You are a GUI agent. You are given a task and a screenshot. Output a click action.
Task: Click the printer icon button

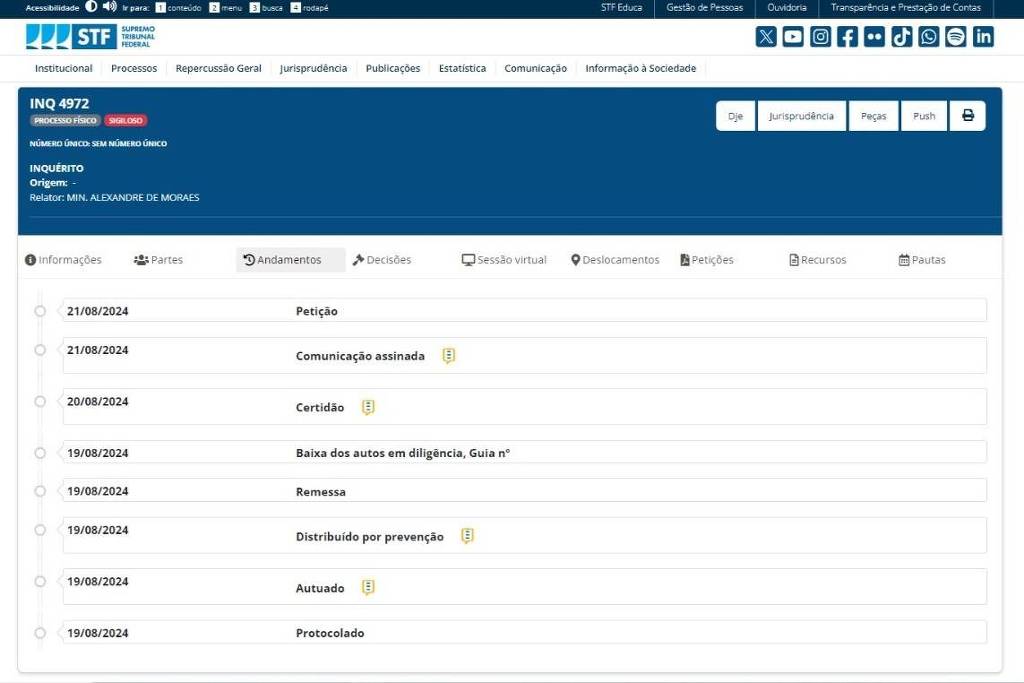(x=968, y=116)
